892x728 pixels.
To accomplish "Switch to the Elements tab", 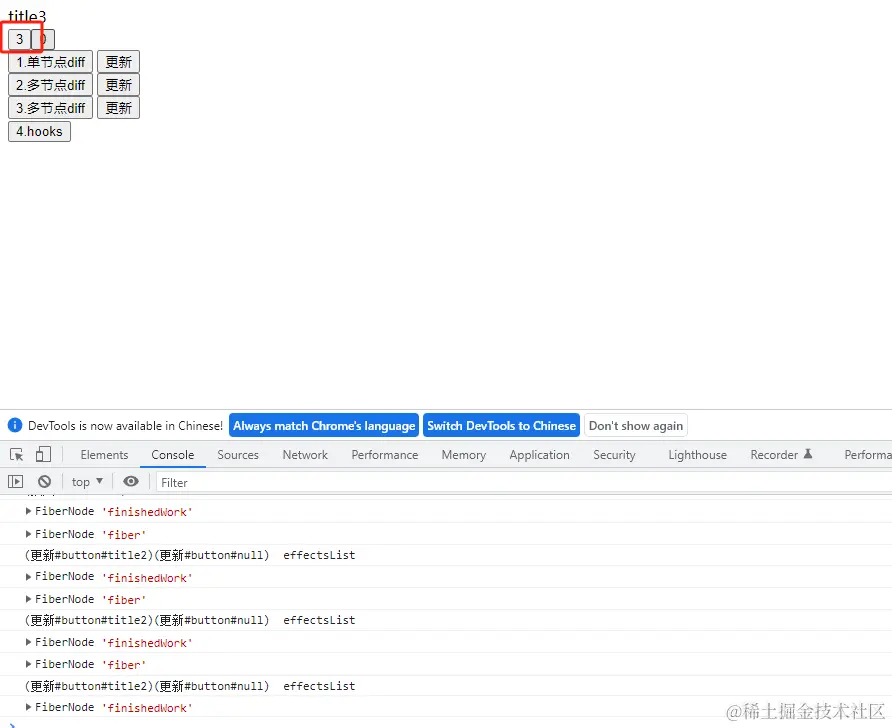I will tap(105, 455).
